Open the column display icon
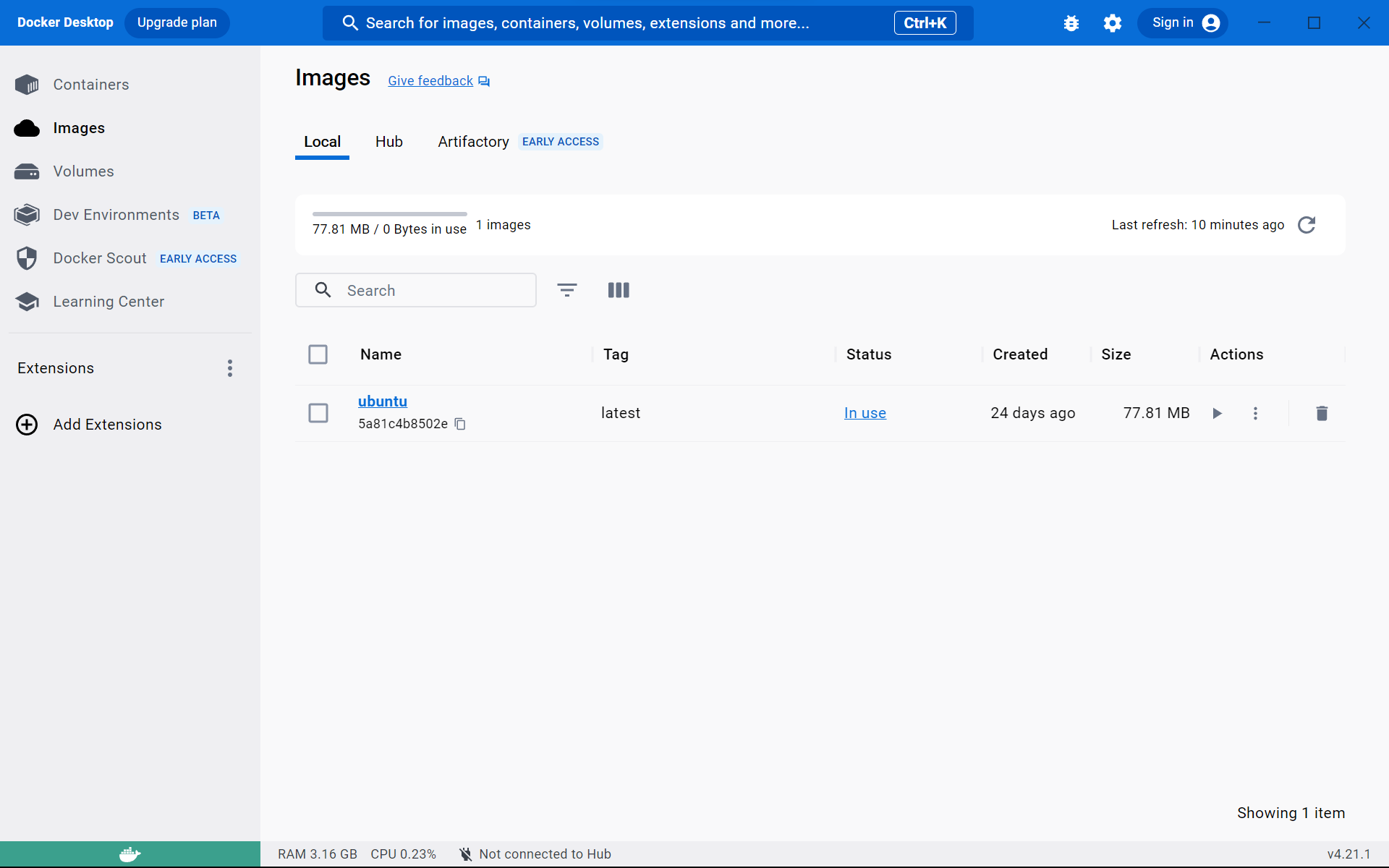Image resolution: width=1389 pixels, height=868 pixels. [619, 290]
